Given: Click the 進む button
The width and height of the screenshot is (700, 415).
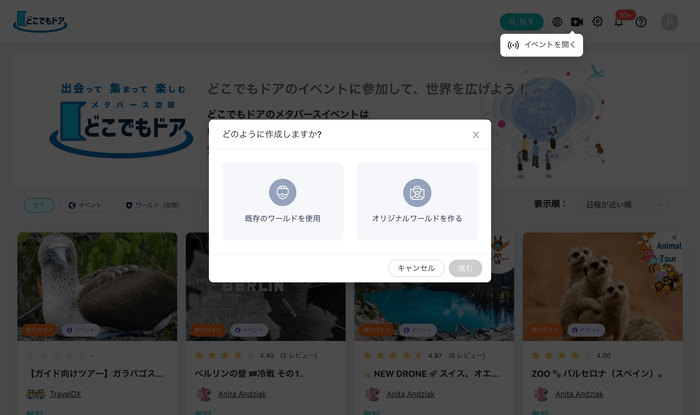Looking at the screenshot, I should (x=465, y=268).
